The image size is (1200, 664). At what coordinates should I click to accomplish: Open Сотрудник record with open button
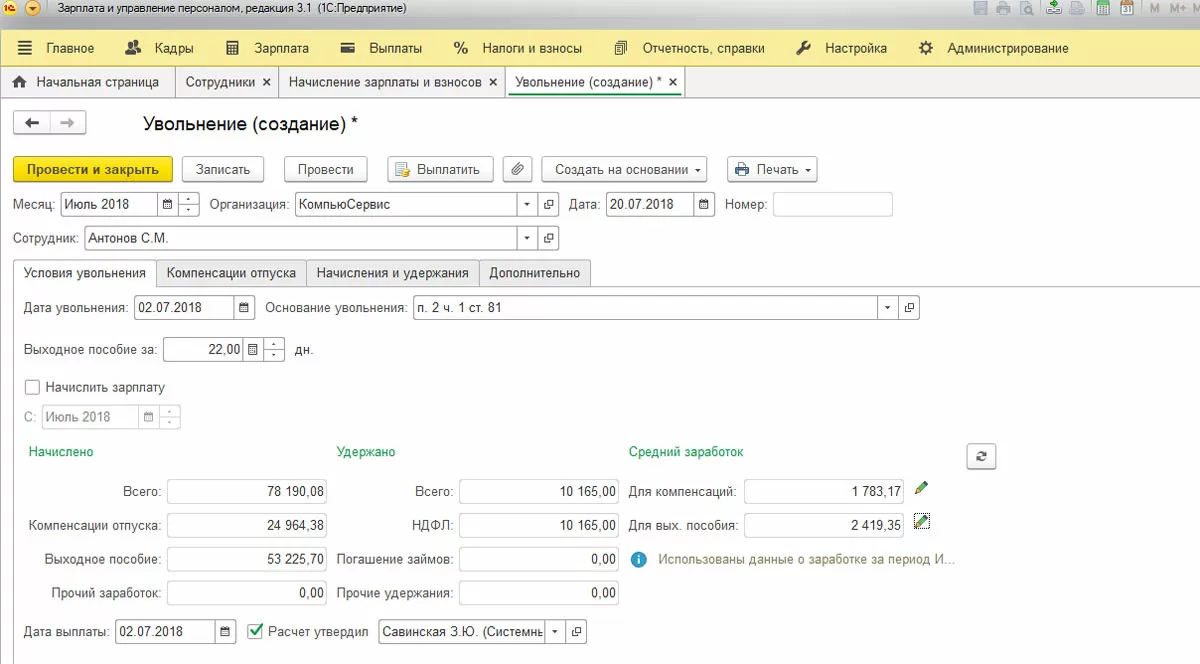pyautogui.click(x=549, y=238)
